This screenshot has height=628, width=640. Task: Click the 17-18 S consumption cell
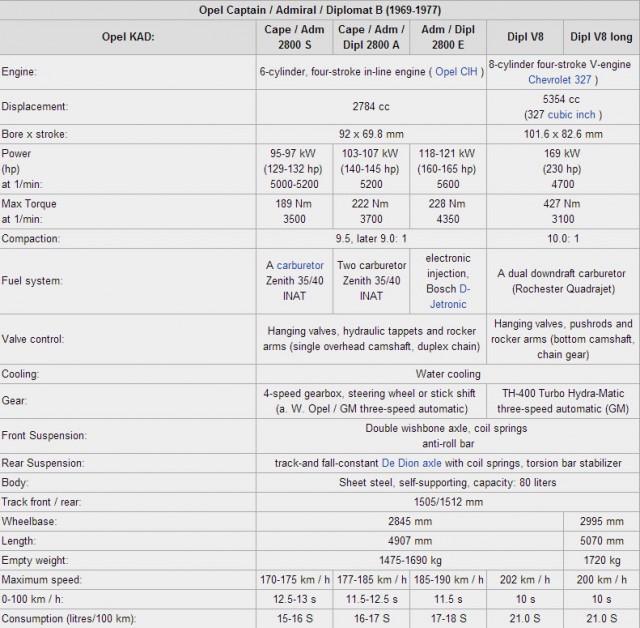448,619
